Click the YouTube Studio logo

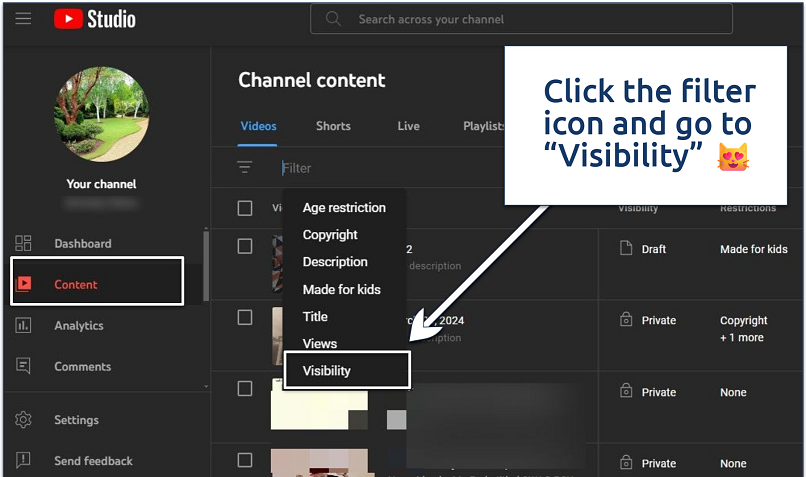[95, 19]
